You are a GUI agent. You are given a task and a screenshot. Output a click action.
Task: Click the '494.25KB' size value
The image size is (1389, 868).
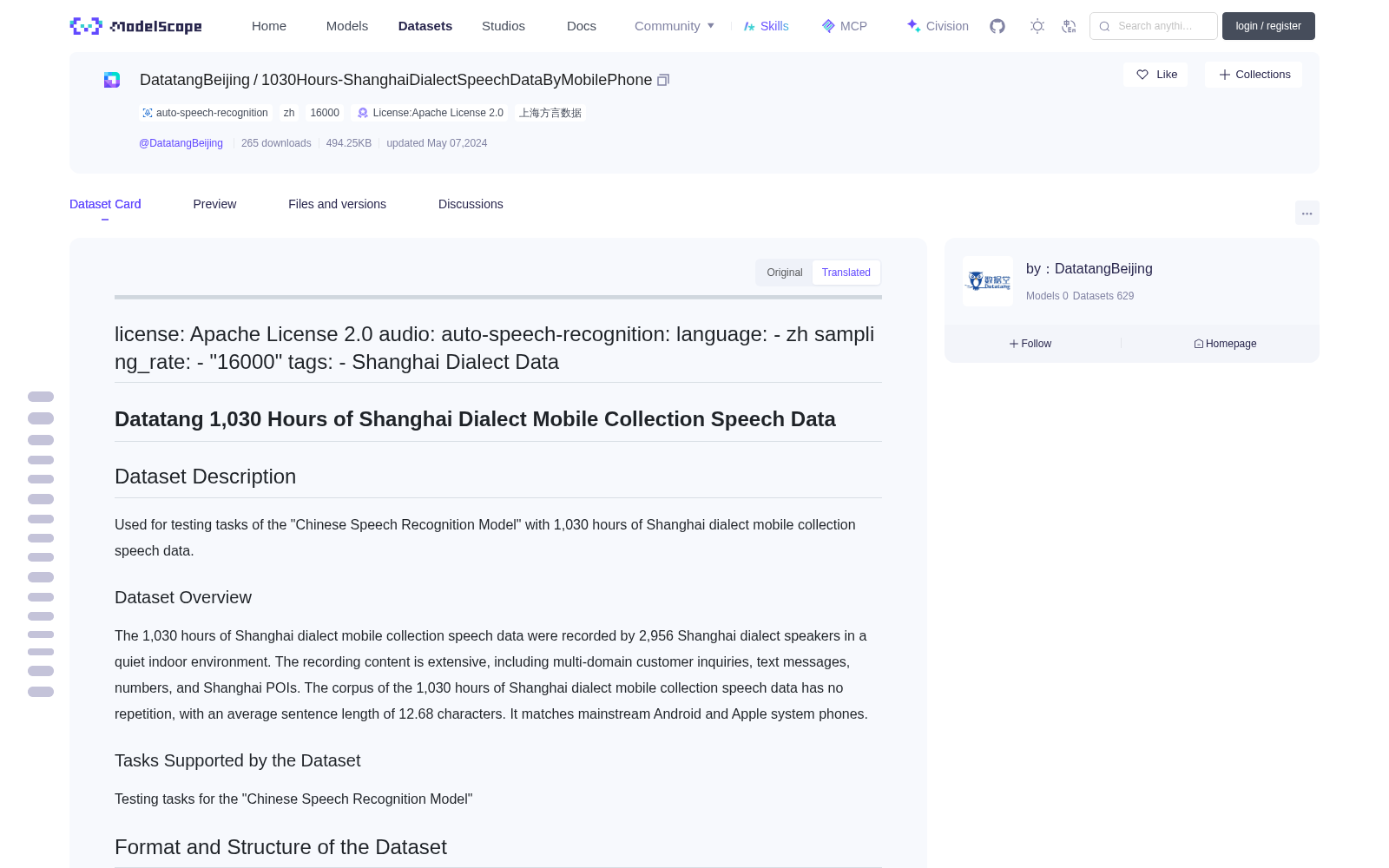(x=349, y=143)
